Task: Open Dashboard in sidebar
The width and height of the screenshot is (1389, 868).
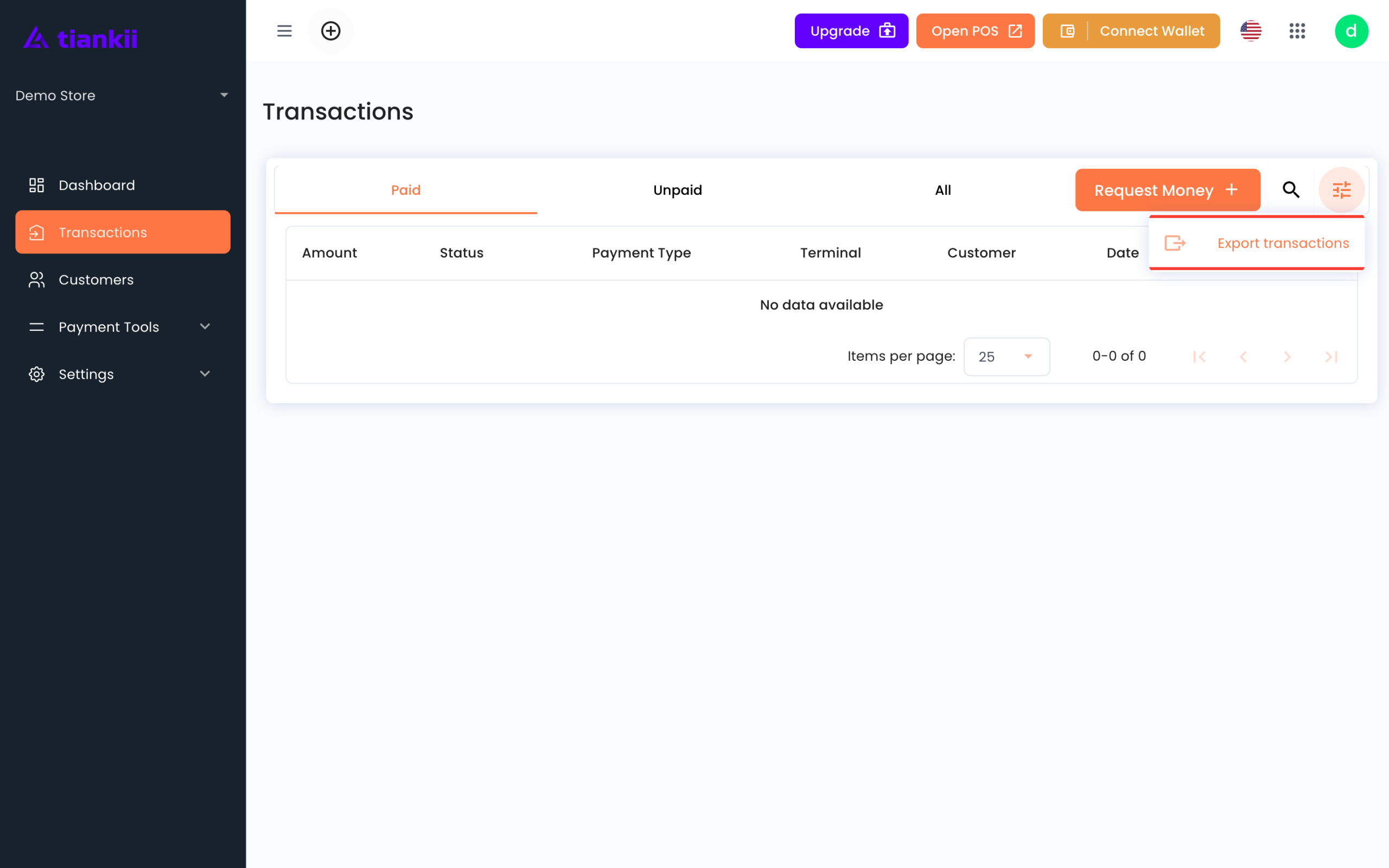Action: pos(123,185)
